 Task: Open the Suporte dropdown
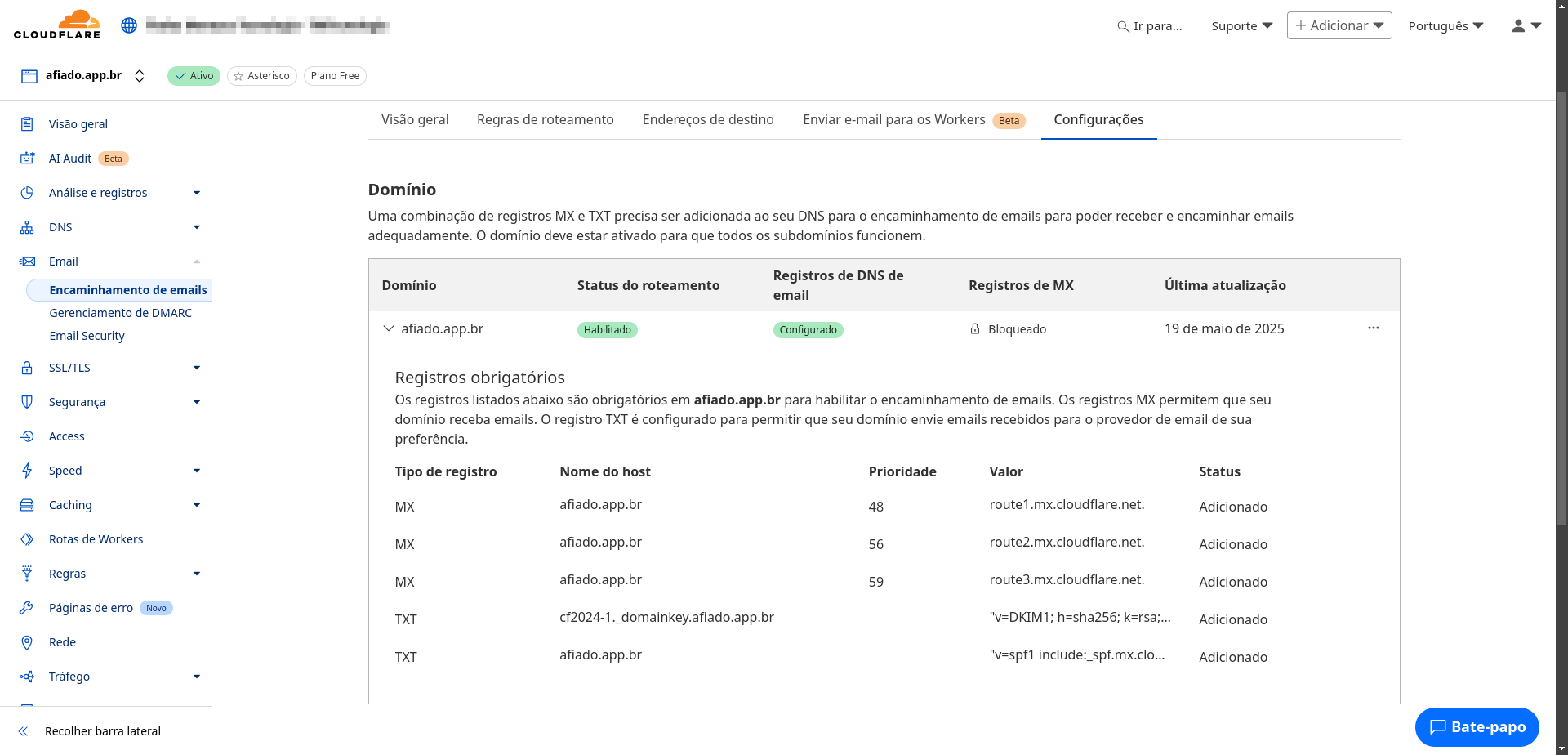(x=1241, y=26)
